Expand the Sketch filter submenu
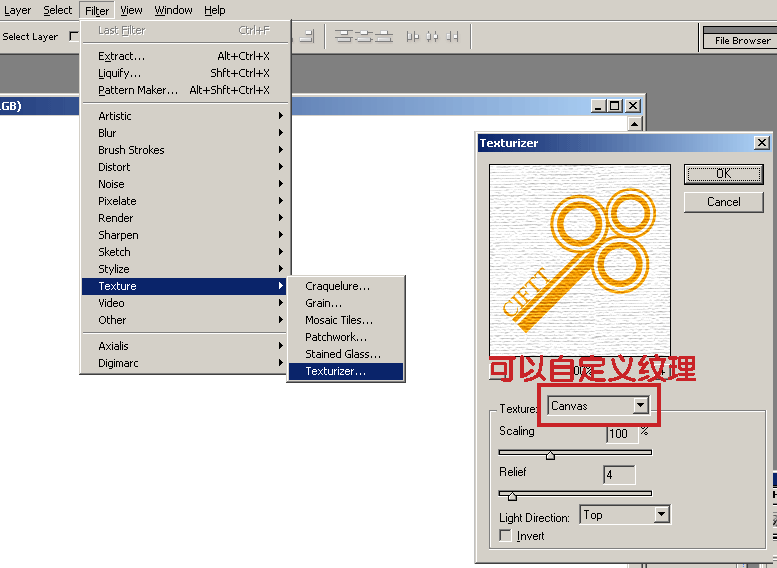Image resolution: width=777 pixels, height=568 pixels. (x=186, y=252)
